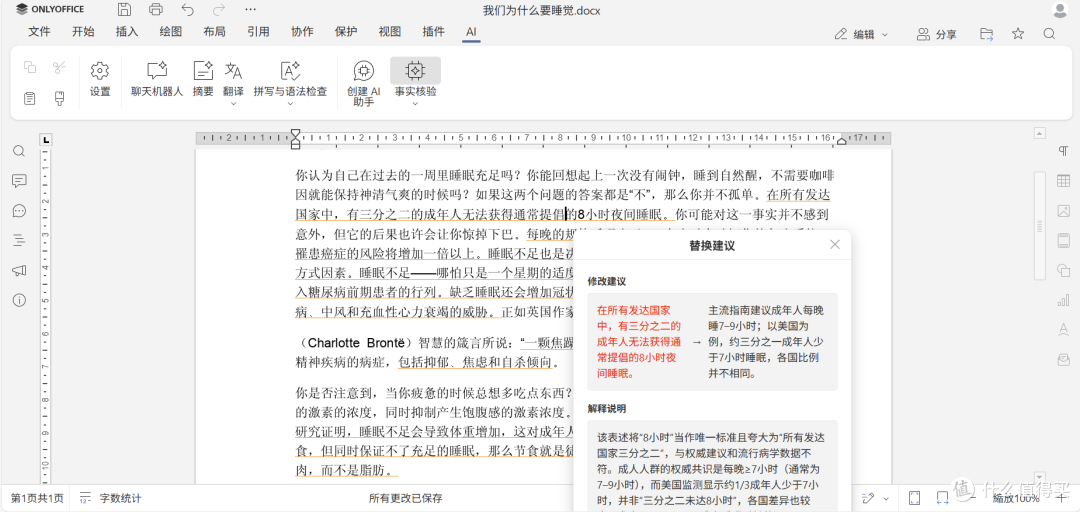Image resolution: width=1080 pixels, height=512 pixels.
Task: Click the 翻译 translate icon
Action: coord(233,70)
